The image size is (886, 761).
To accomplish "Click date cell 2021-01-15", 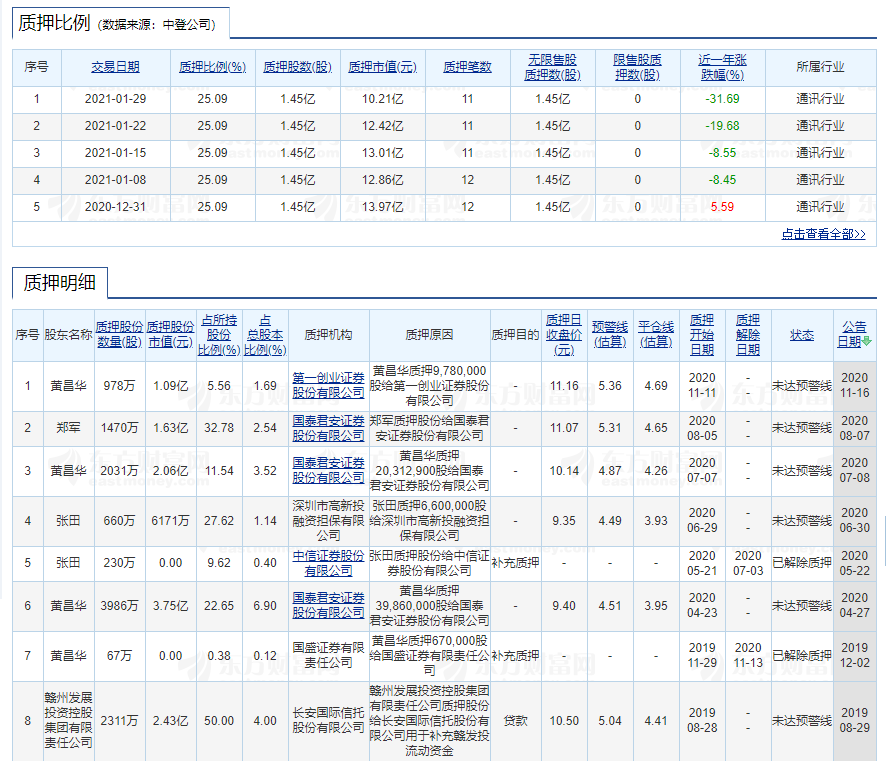I will tap(115, 153).
